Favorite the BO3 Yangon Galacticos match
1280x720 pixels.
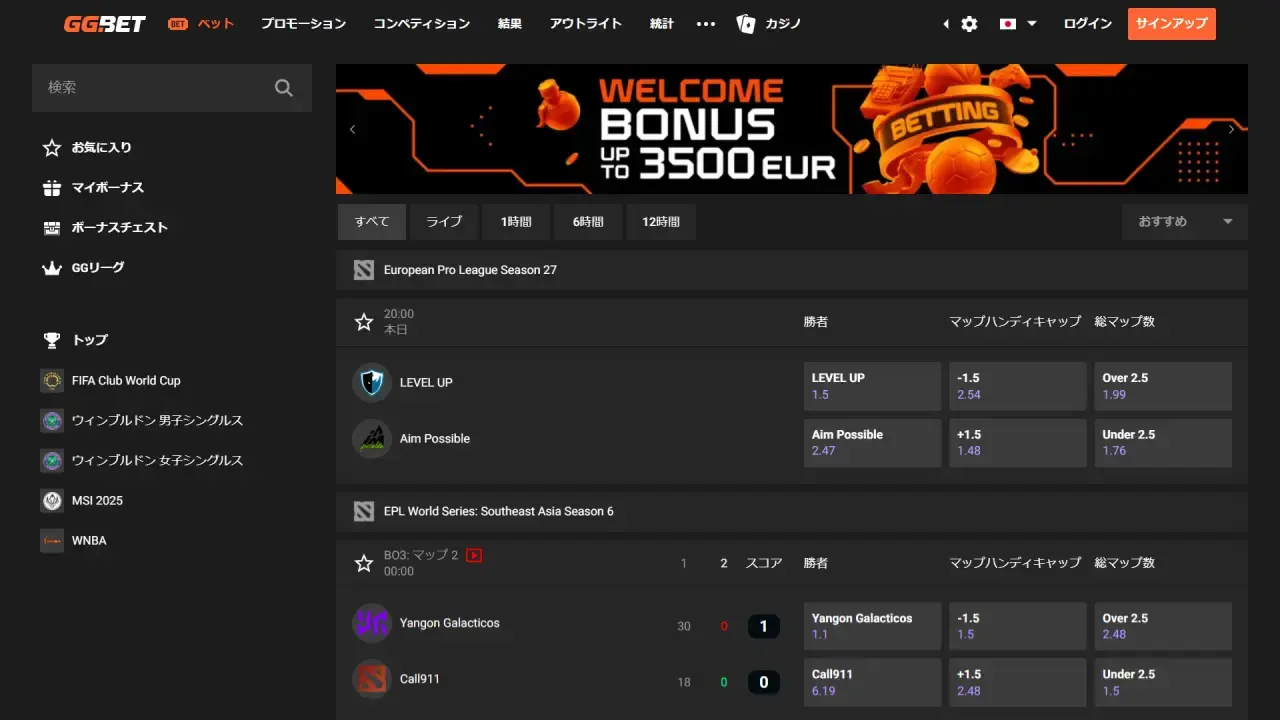pos(364,564)
